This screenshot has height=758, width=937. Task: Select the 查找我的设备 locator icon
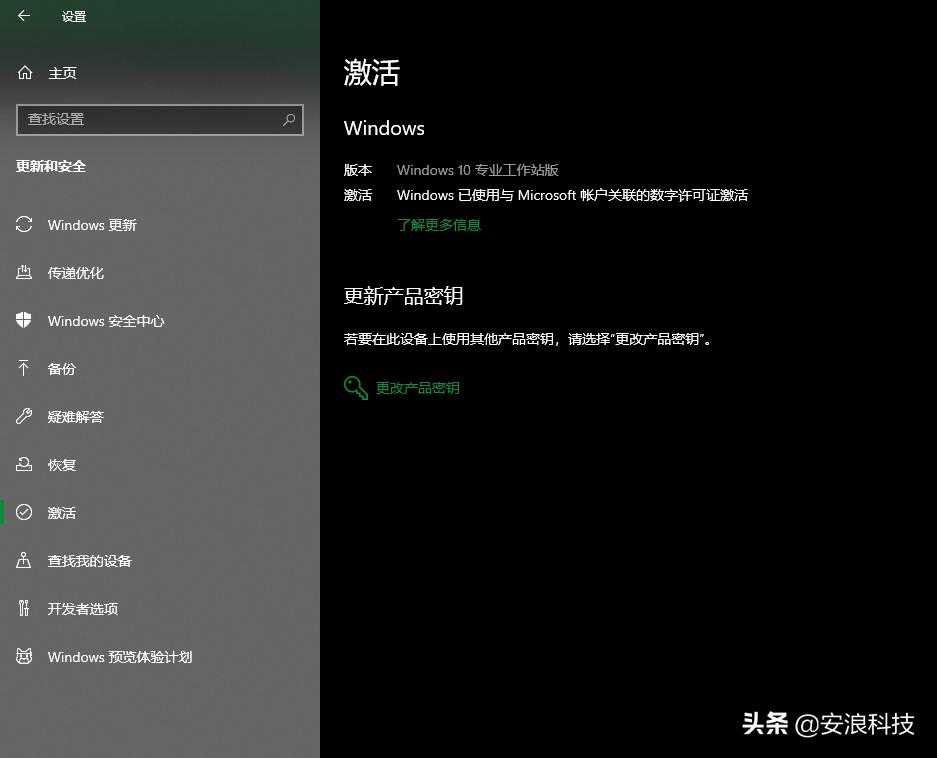point(24,561)
